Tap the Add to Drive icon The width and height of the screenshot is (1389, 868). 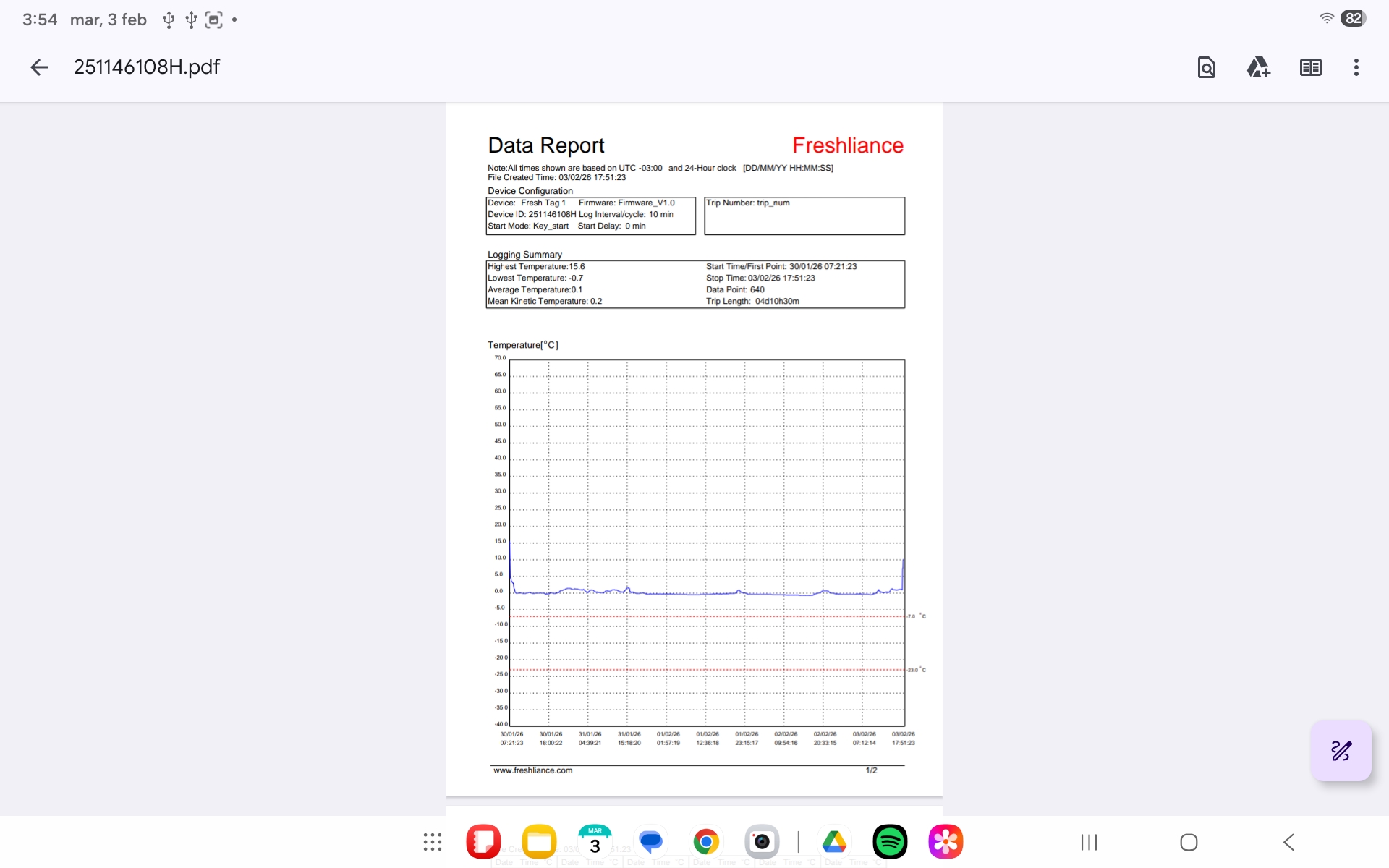point(1258,67)
